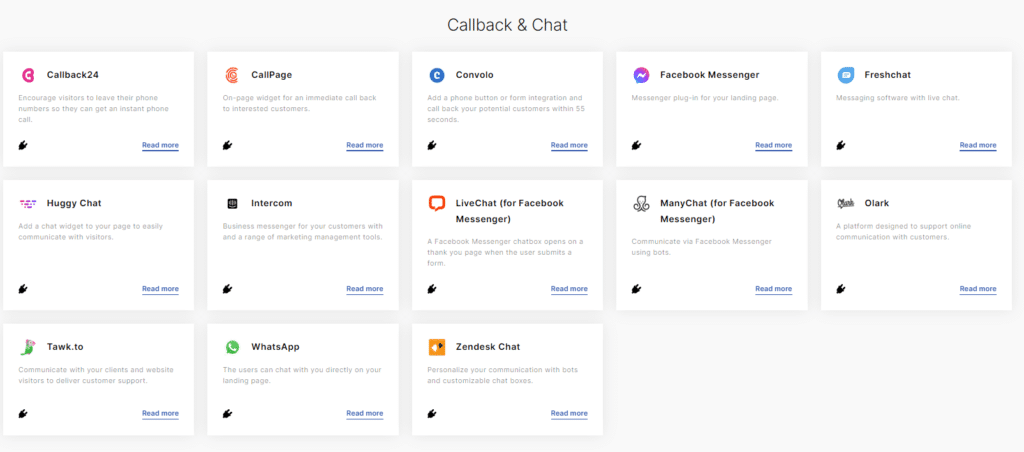Click the Tawk.to parrot logo

pyautogui.click(x=27, y=347)
